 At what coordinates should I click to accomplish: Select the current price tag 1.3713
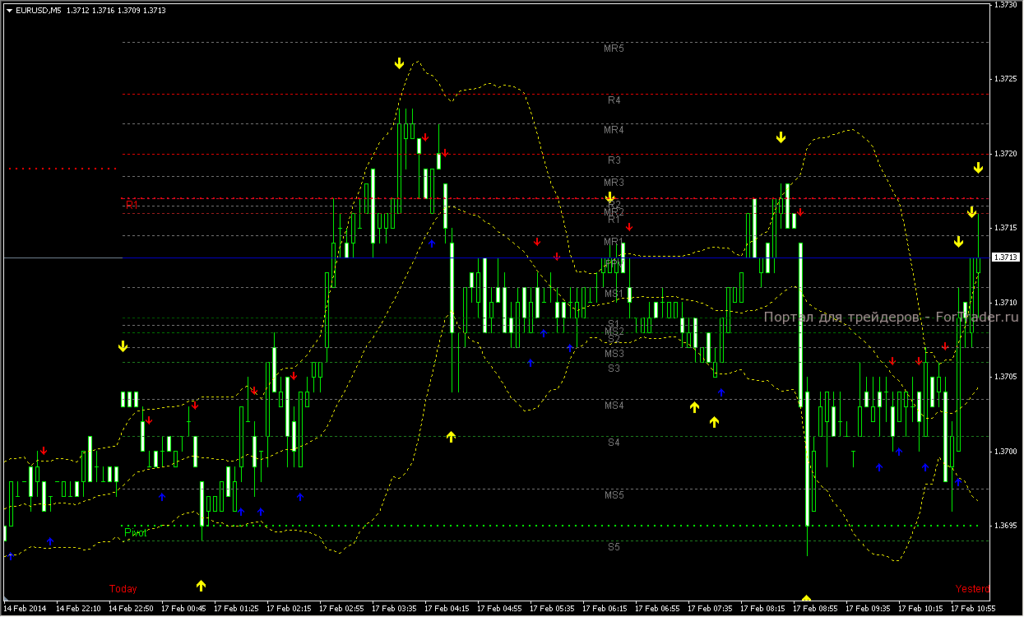[1006, 257]
